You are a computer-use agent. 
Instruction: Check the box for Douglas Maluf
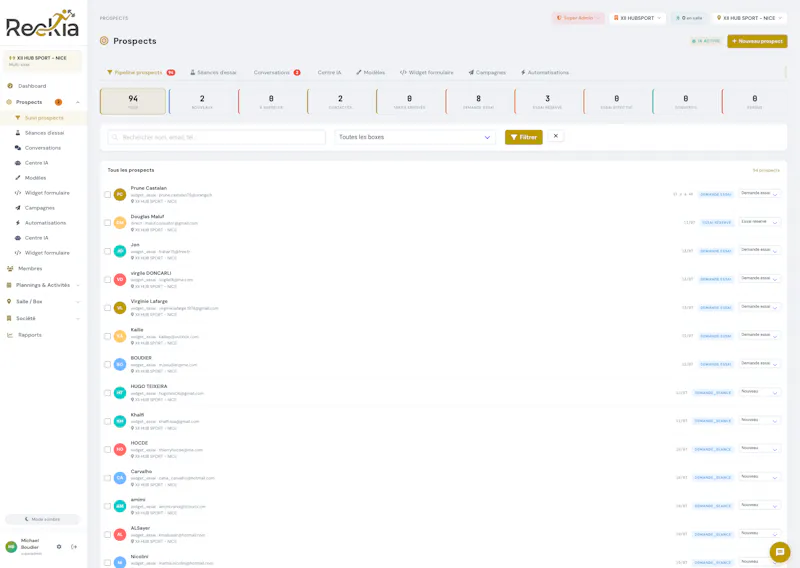[107, 223]
